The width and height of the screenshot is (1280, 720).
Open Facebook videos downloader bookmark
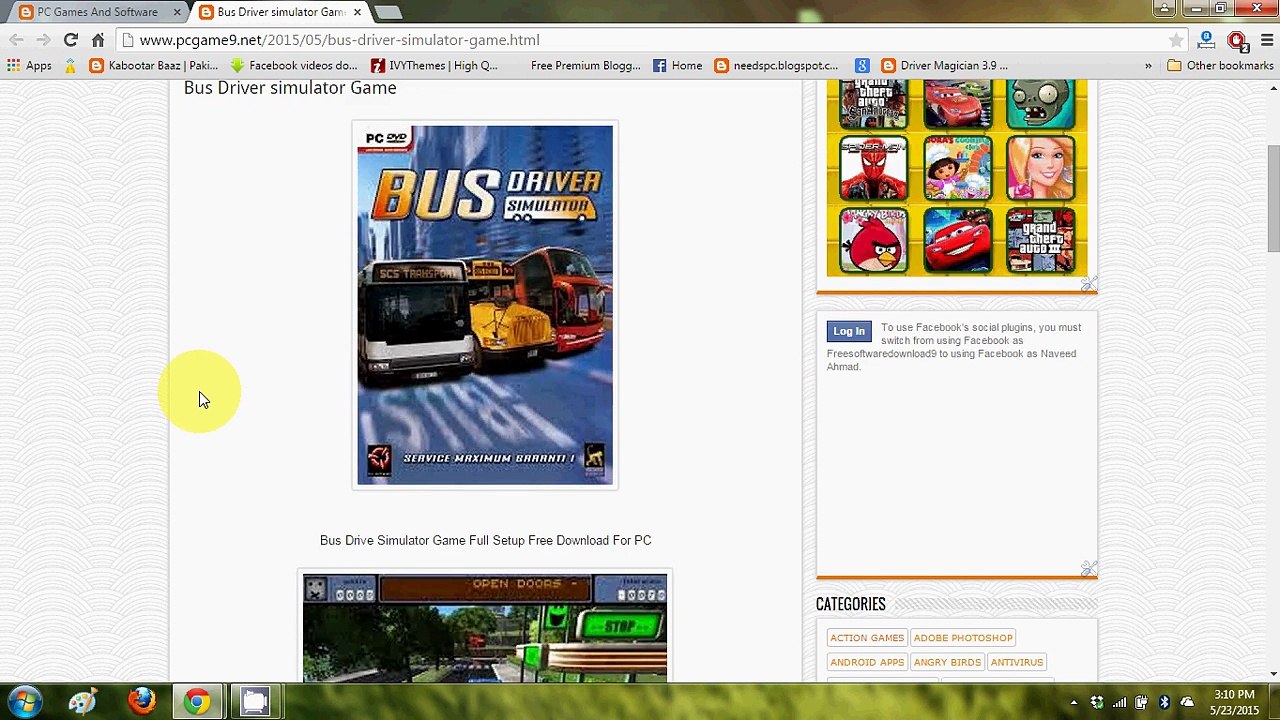[293, 66]
